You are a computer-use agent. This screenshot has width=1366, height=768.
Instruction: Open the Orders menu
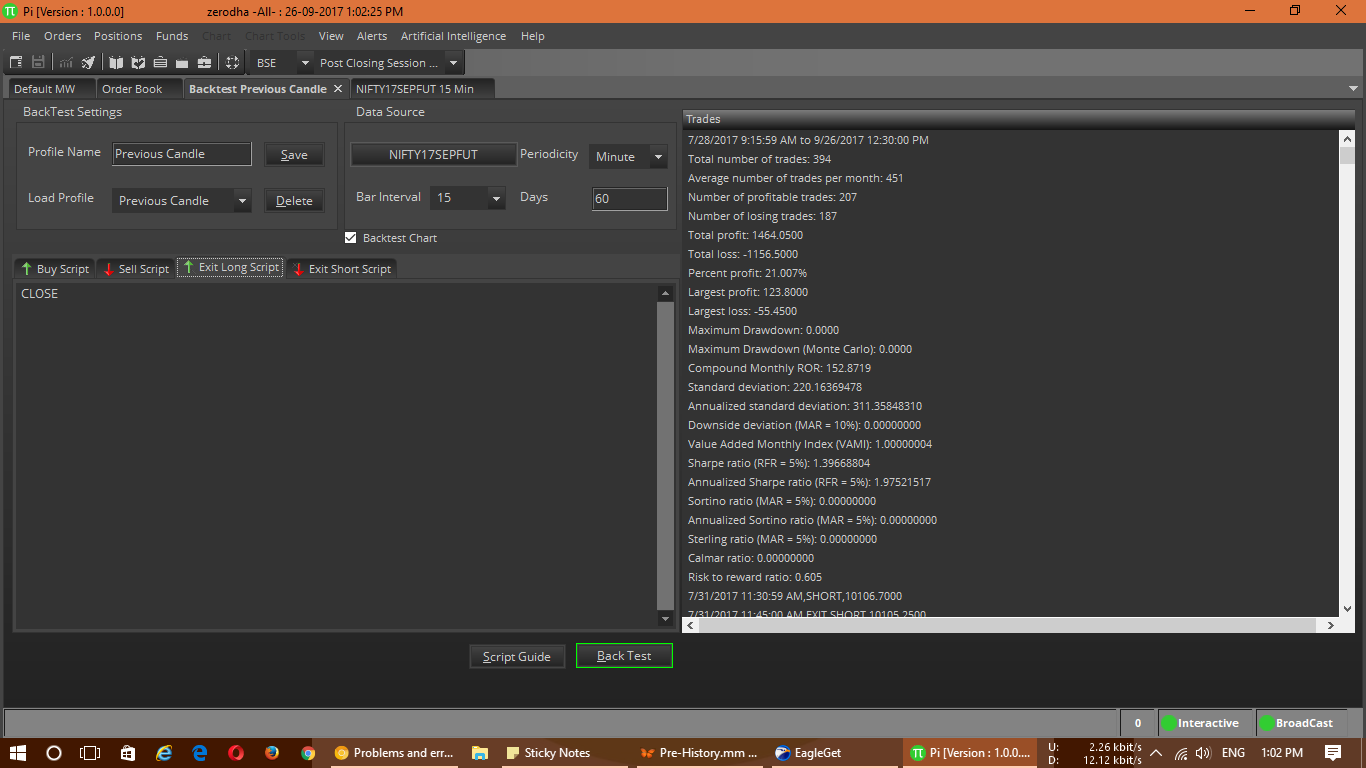click(62, 36)
